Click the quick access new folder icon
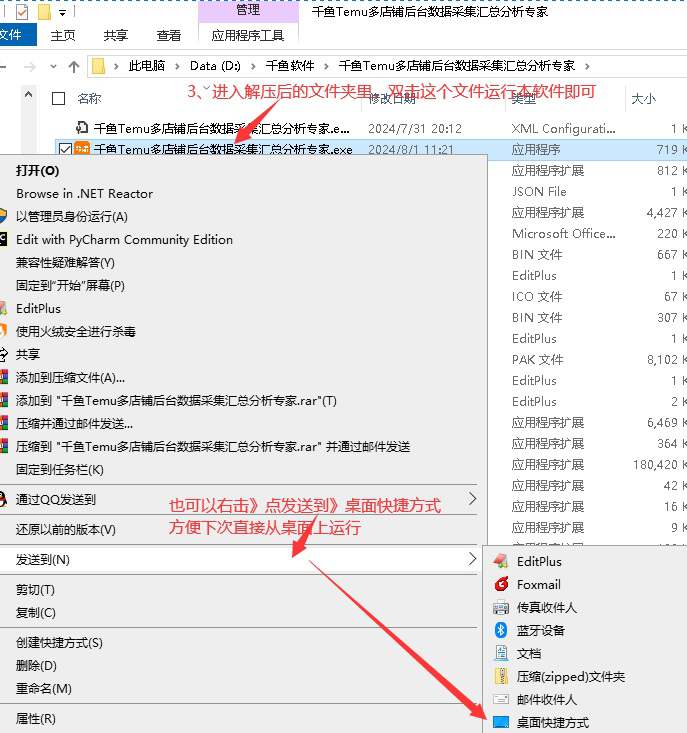 click(44, 12)
